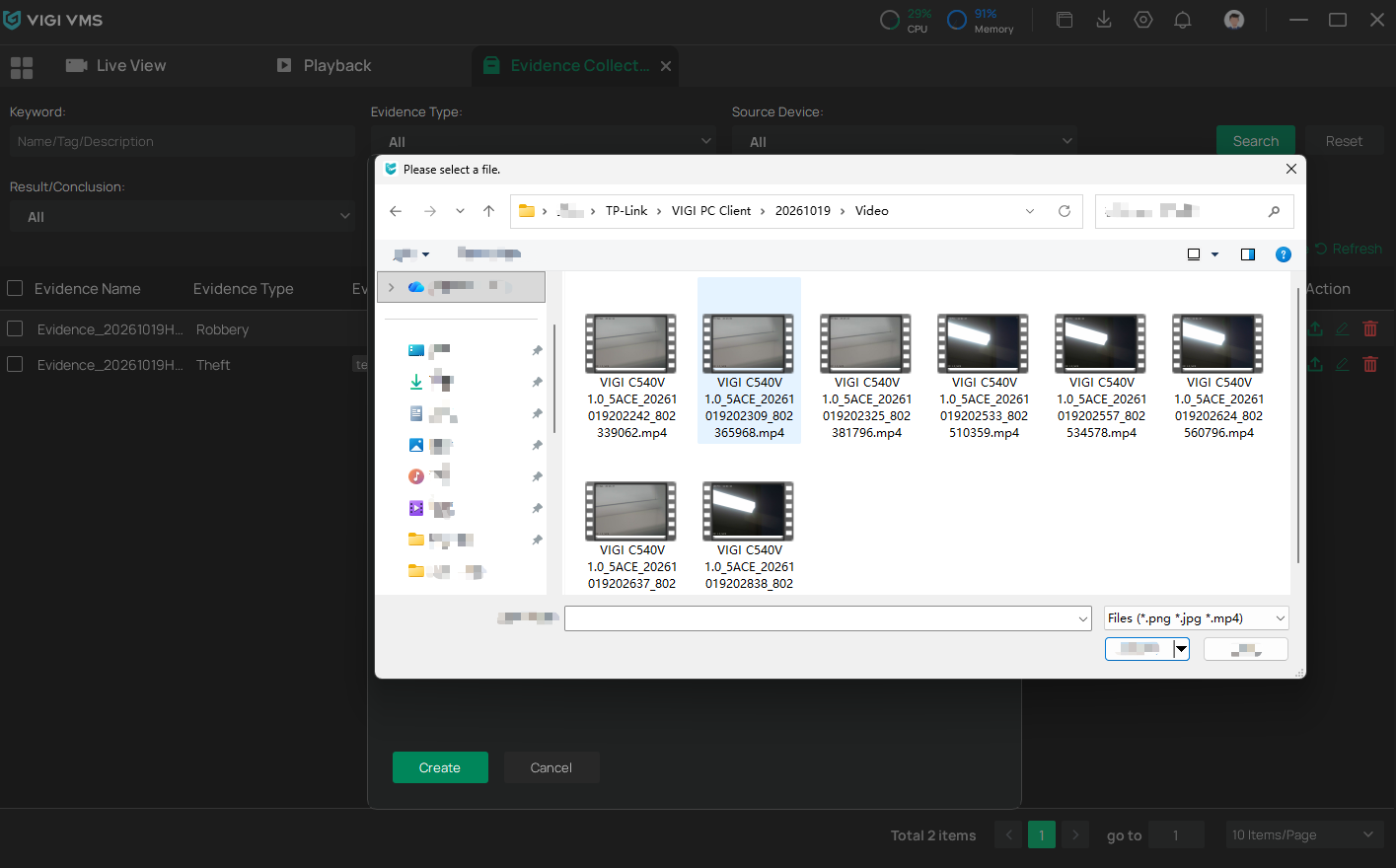Viewport: 1396px width, 868px height.
Task: Change view layout icon in file dialog
Action: 1194,254
